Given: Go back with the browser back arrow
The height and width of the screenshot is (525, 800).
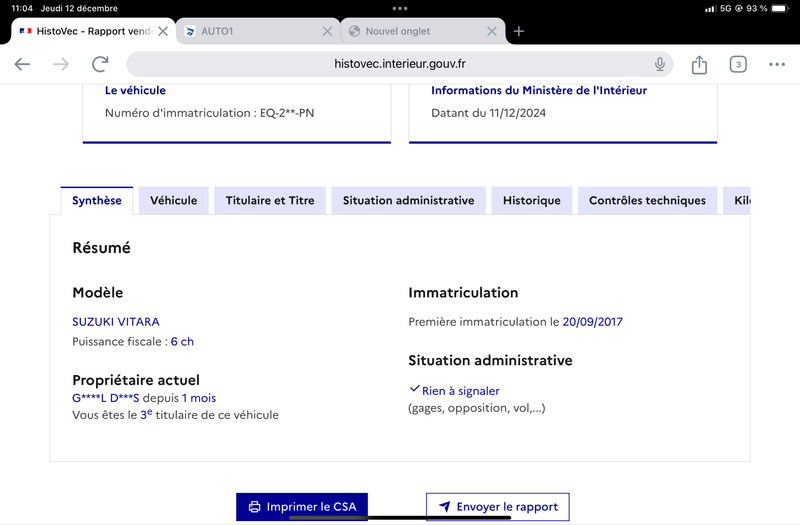Looking at the screenshot, I should click(x=22, y=64).
